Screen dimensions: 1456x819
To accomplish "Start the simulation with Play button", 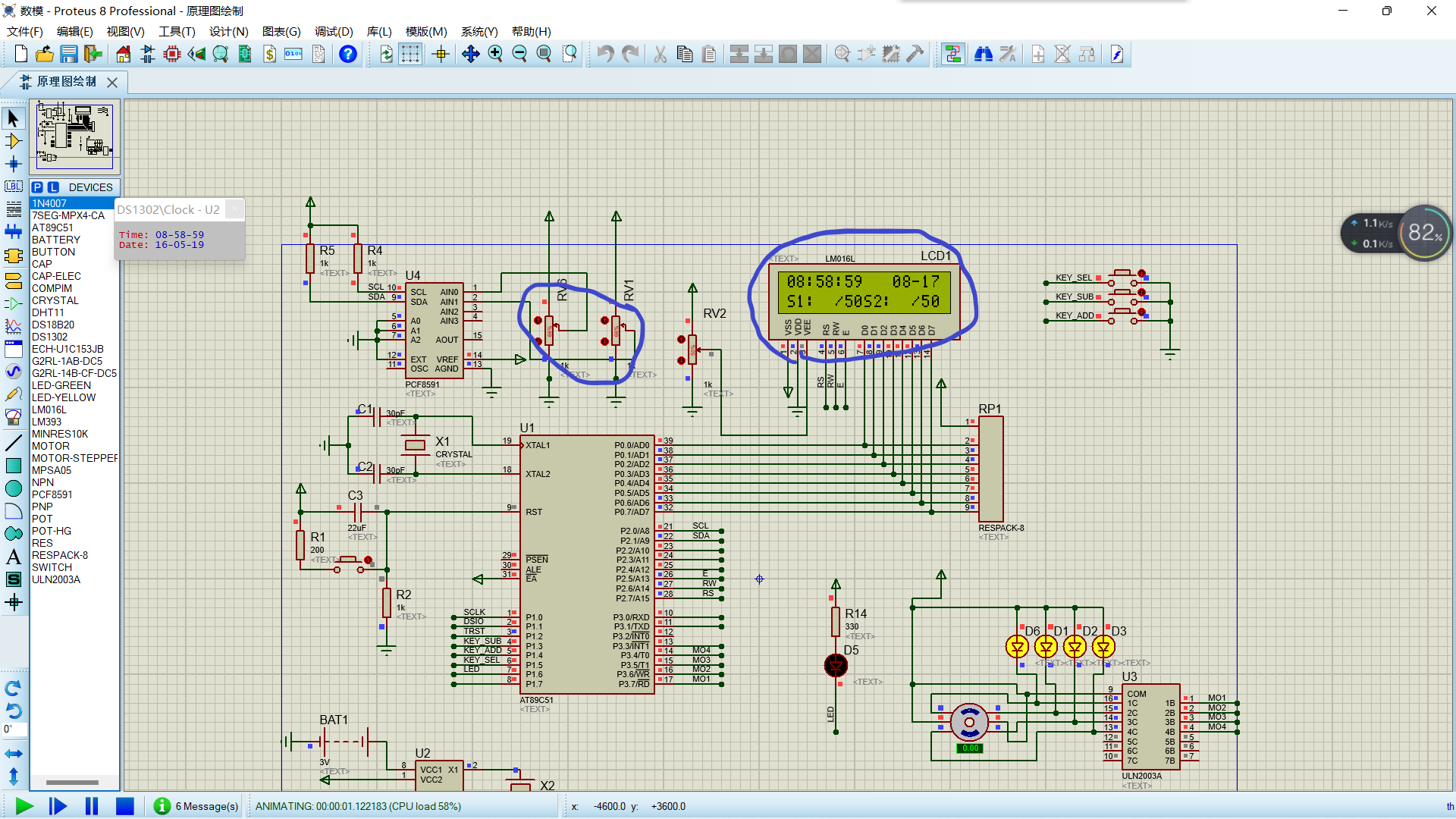I will click(x=24, y=806).
